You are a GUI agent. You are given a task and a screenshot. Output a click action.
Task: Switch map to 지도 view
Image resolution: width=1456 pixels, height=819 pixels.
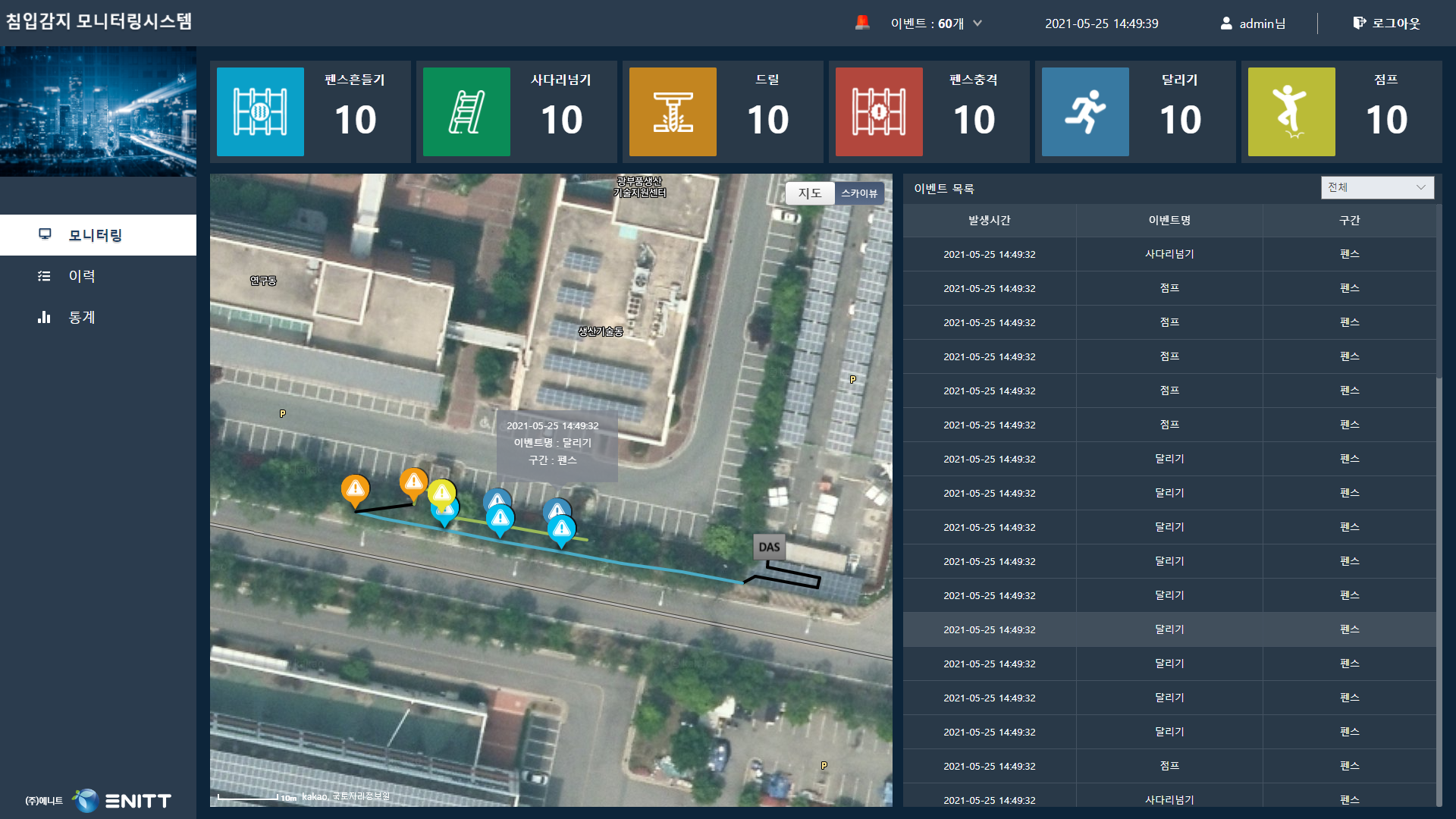(x=810, y=193)
